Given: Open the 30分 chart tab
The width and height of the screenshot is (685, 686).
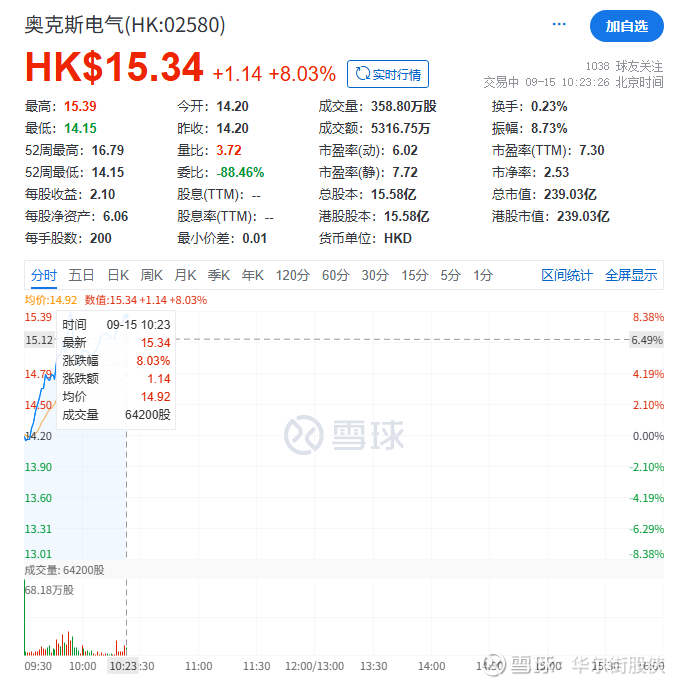Looking at the screenshot, I should [375, 275].
